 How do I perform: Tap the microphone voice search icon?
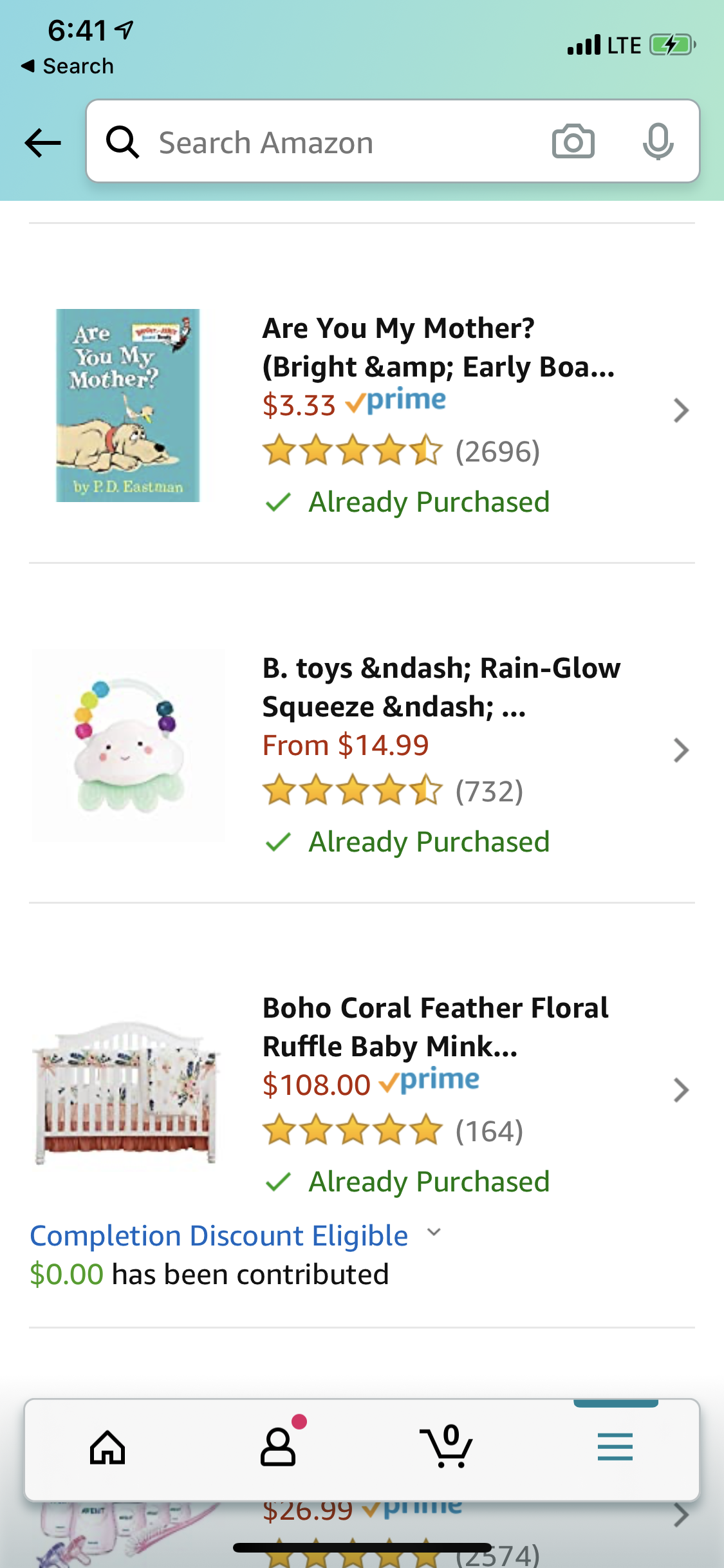pos(658,142)
